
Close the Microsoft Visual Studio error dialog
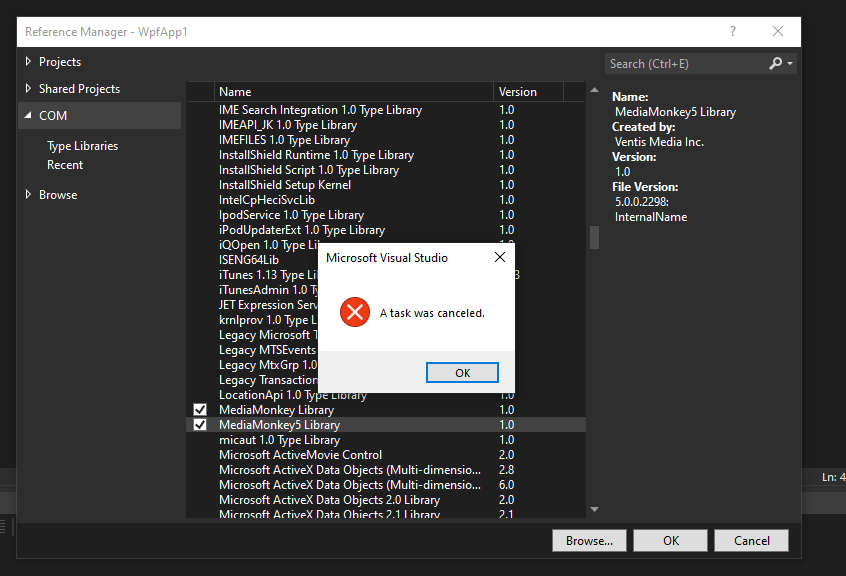click(499, 258)
